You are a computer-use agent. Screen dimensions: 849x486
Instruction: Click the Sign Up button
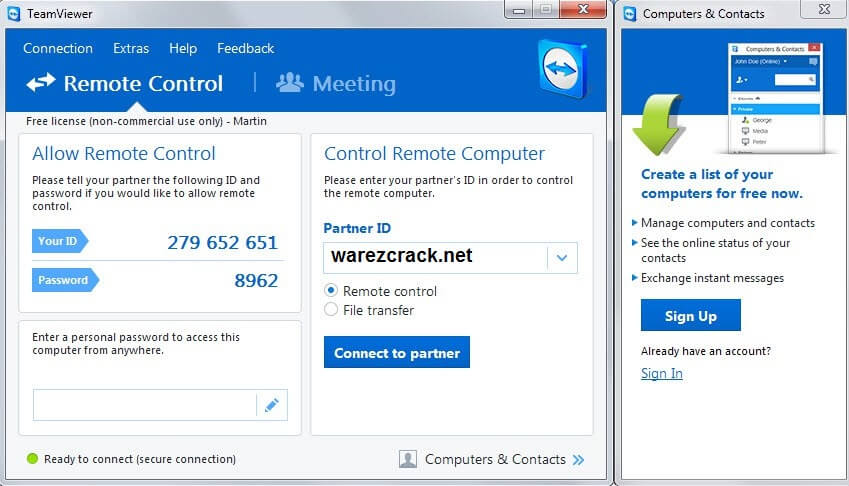pyautogui.click(x=690, y=315)
